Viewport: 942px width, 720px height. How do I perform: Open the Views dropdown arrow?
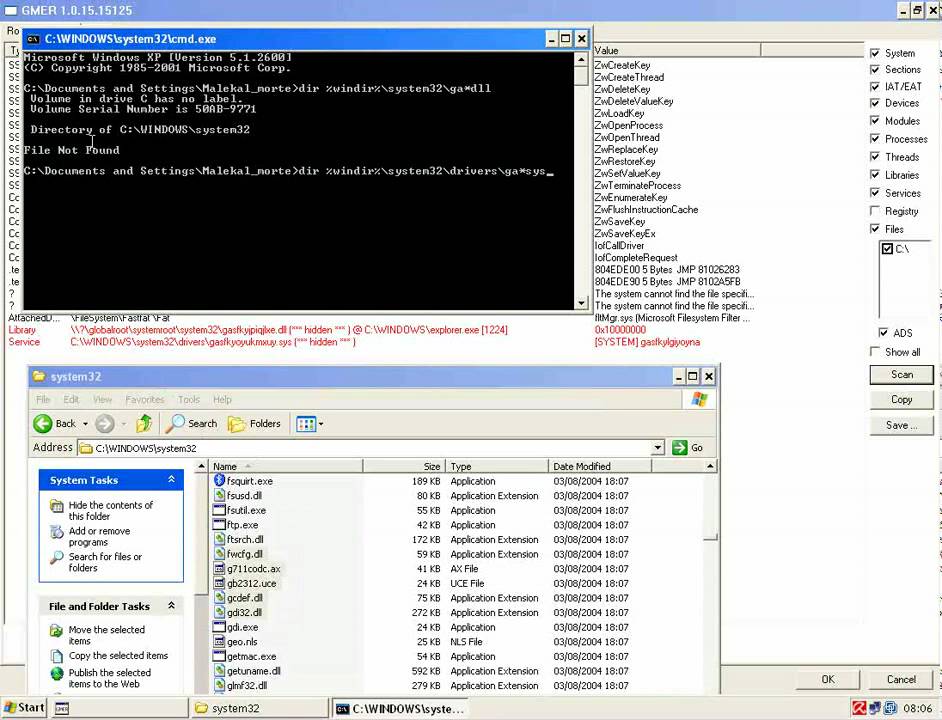(x=321, y=424)
